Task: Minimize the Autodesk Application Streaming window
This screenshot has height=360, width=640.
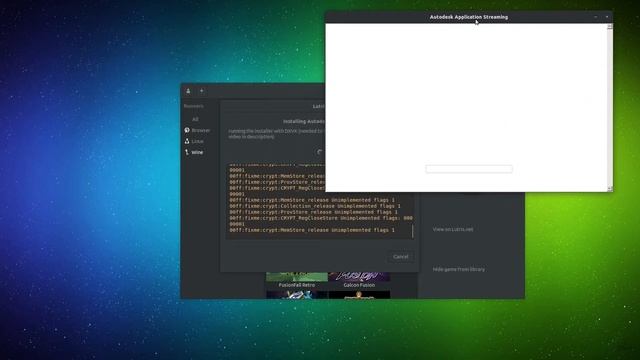Action: pos(596,17)
